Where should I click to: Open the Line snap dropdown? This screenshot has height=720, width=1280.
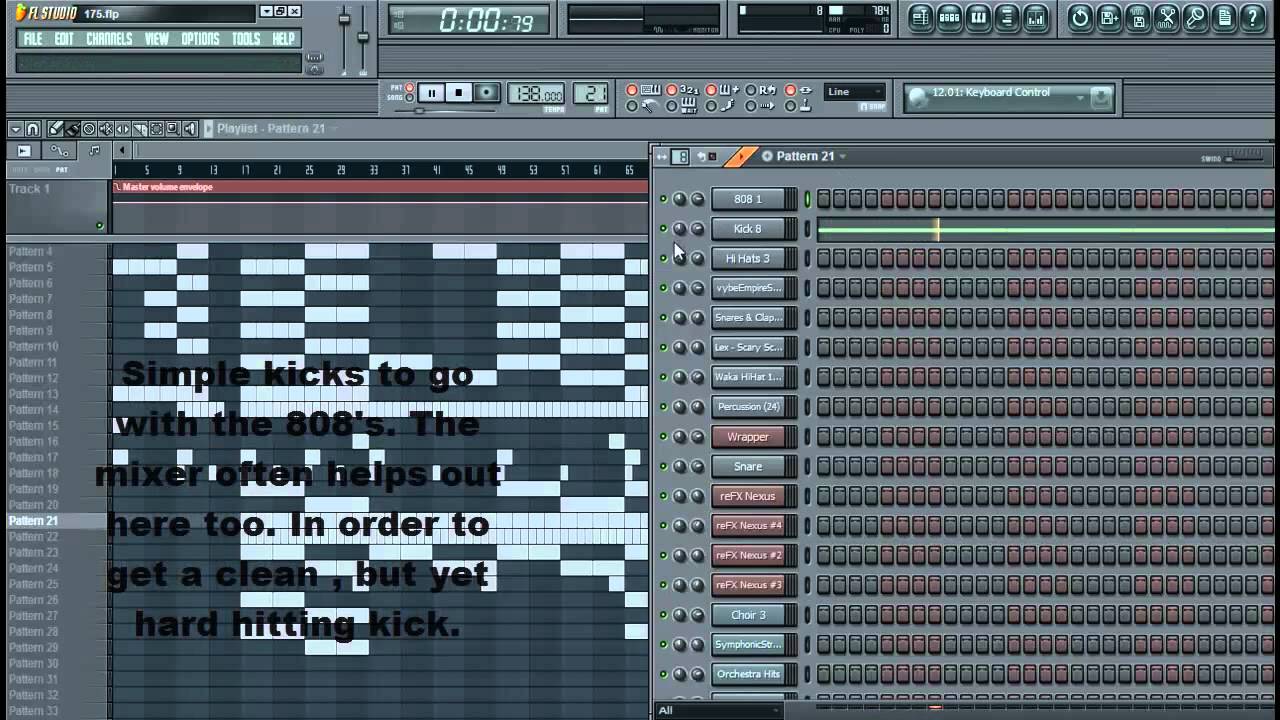click(x=855, y=92)
